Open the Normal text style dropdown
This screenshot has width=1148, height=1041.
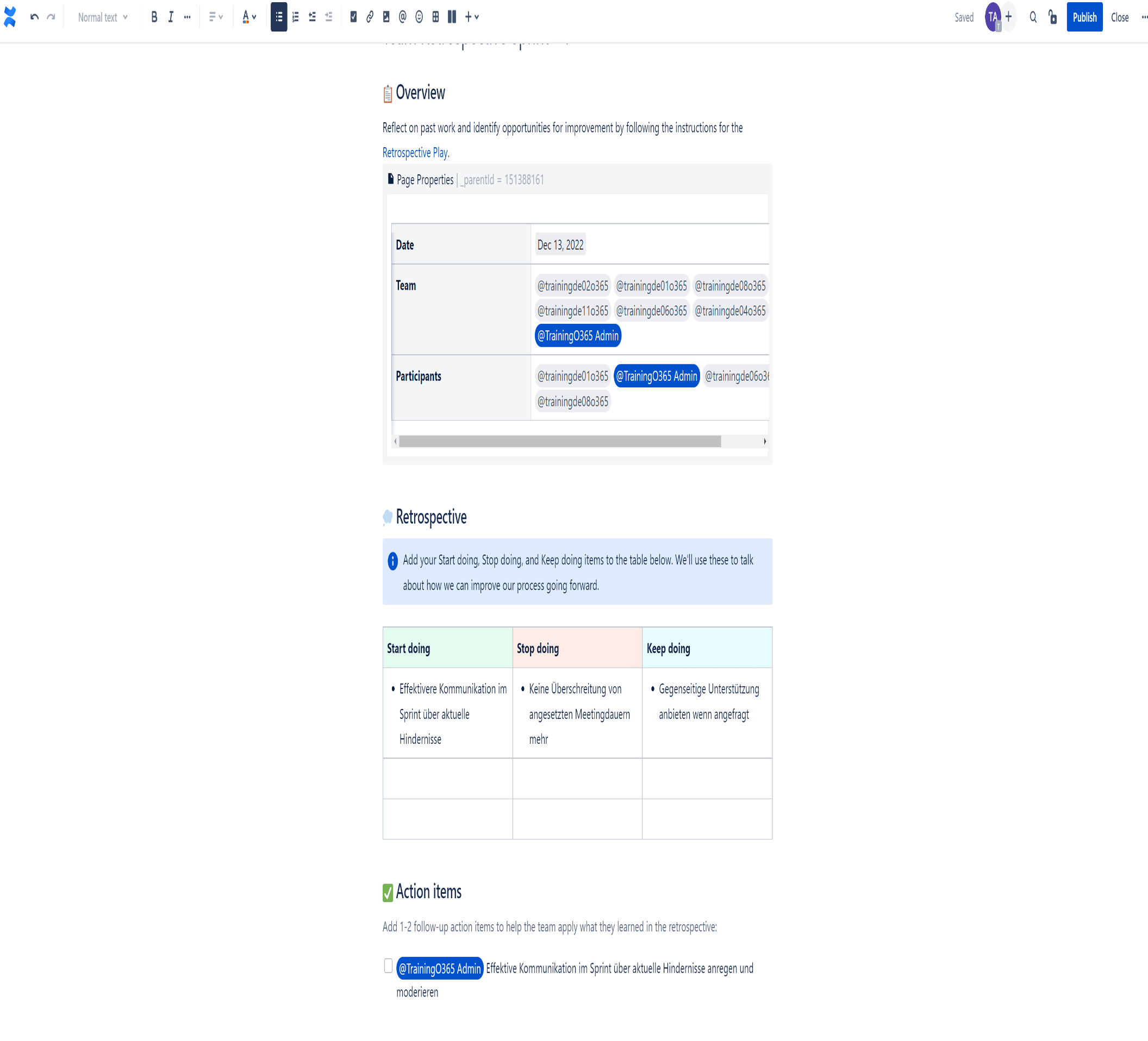click(x=103, y=17)
